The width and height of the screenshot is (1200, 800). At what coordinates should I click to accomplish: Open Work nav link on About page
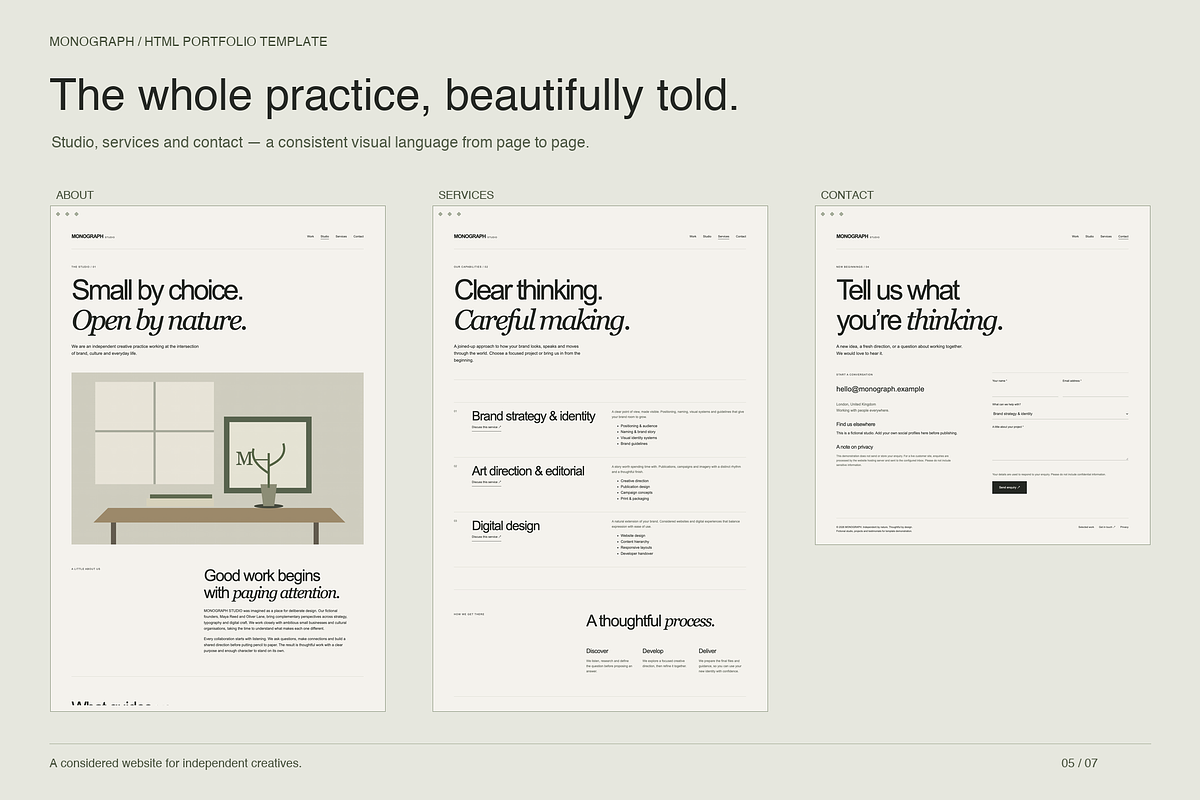311,236
